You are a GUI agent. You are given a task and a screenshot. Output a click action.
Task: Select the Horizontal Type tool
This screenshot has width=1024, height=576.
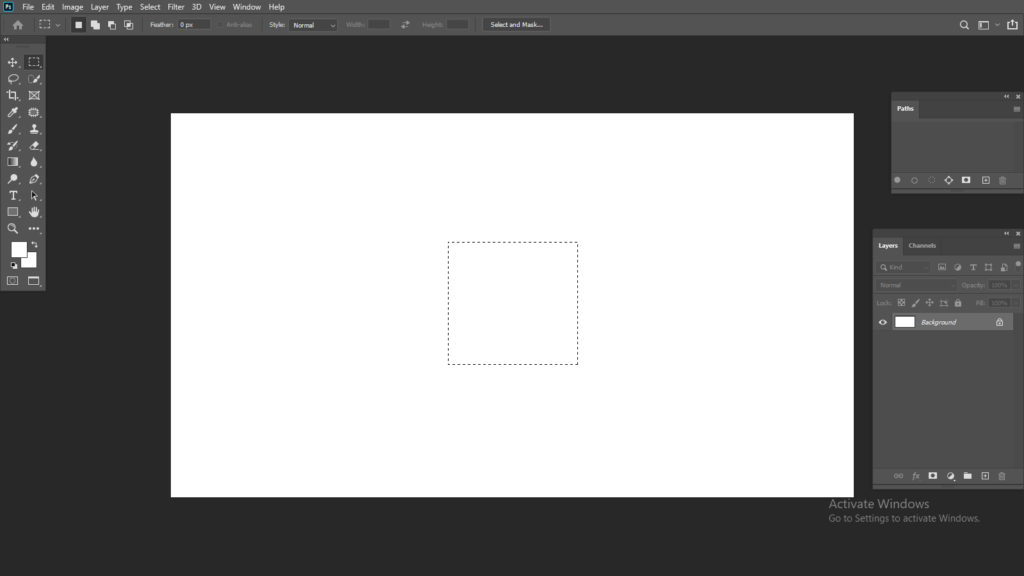(x=12, y=195)
